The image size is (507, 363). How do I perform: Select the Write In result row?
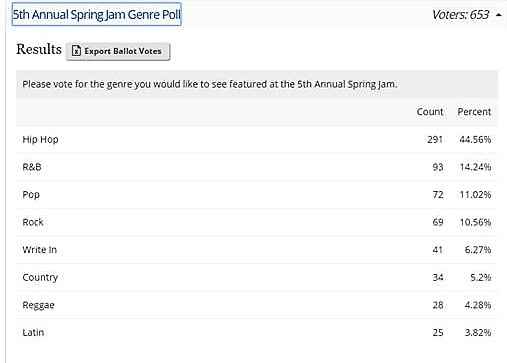[257, 250]
